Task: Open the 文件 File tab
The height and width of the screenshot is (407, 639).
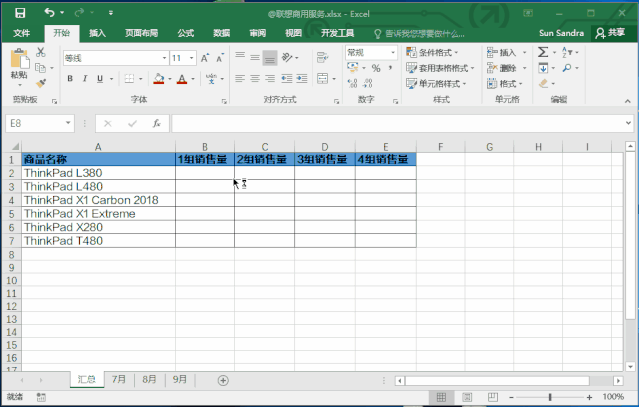Action: tap(21, 33)
